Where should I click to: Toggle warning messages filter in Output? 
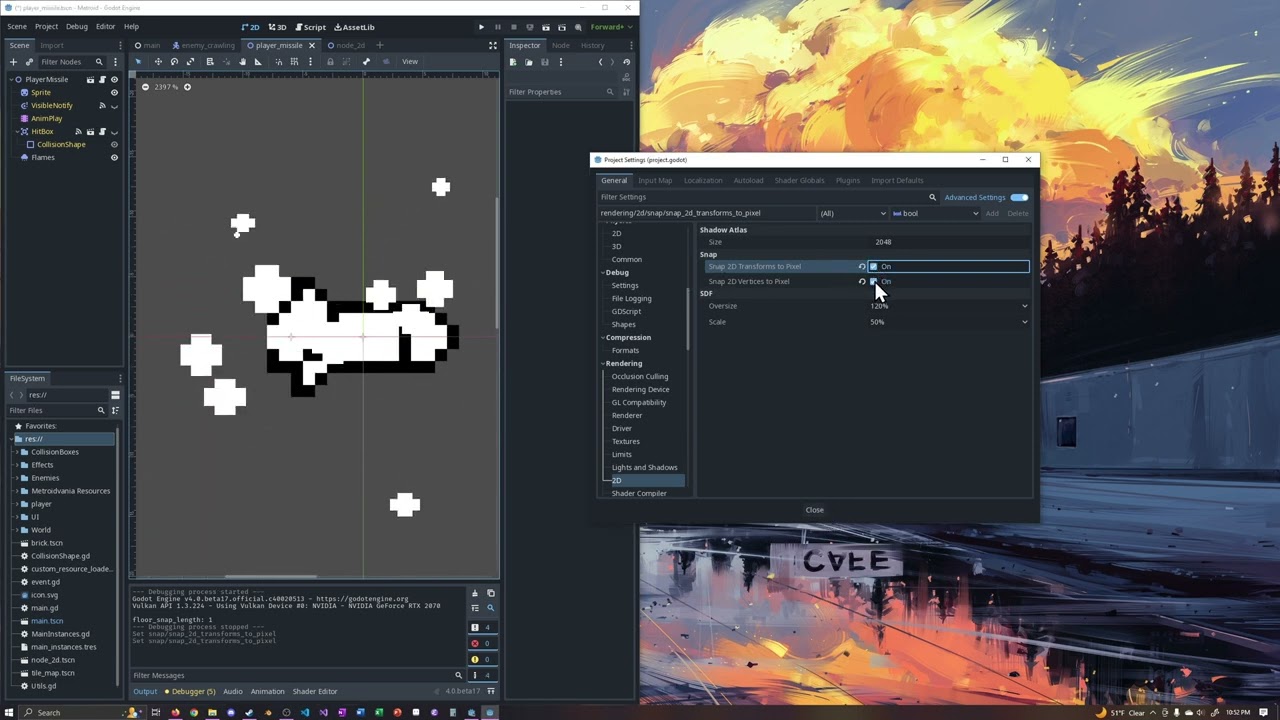[481, 659]
